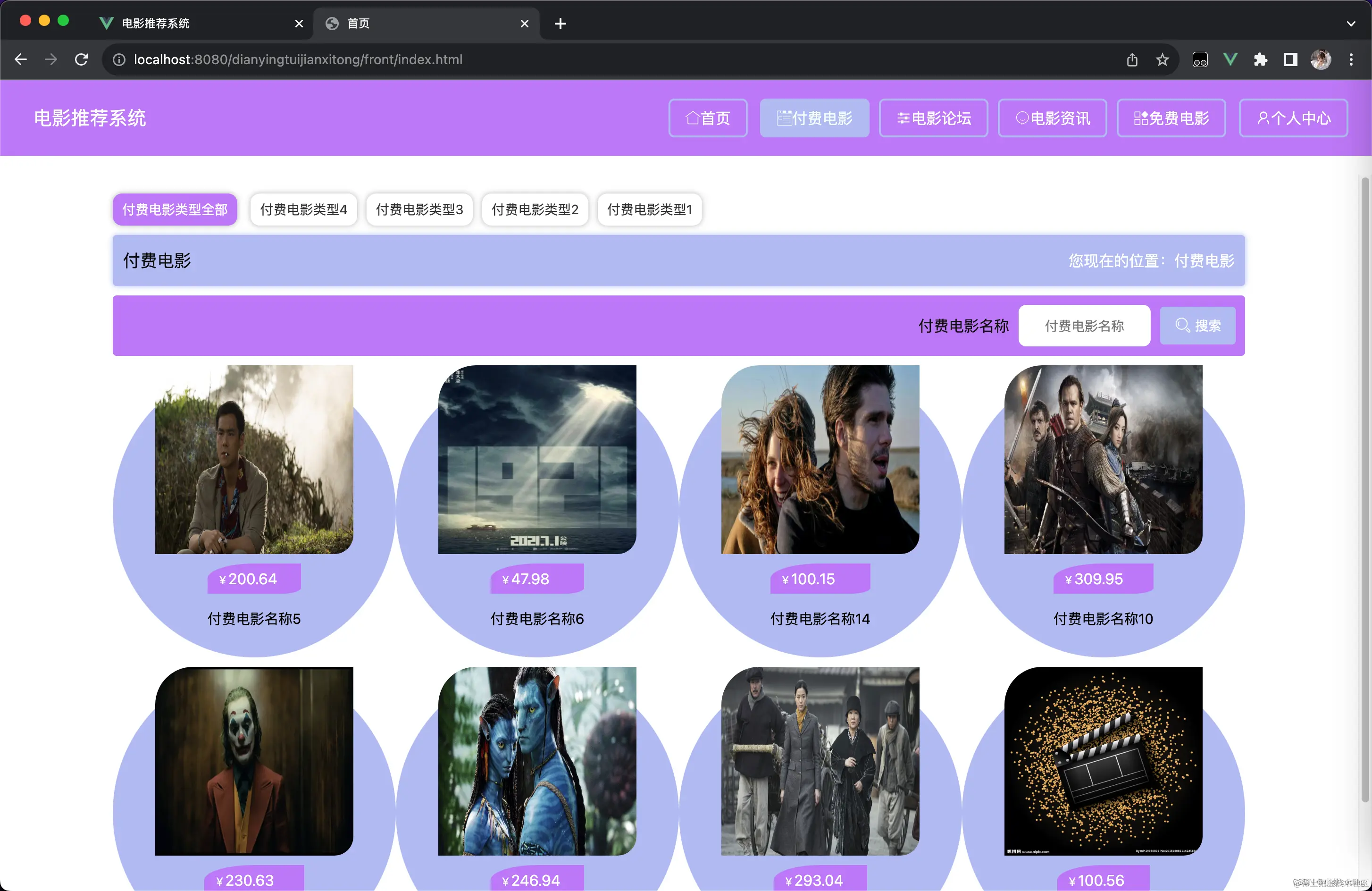The height and width of the screenshot is (891, 1372).
Task: Click the site info icon in address bar
Action: 119,59
